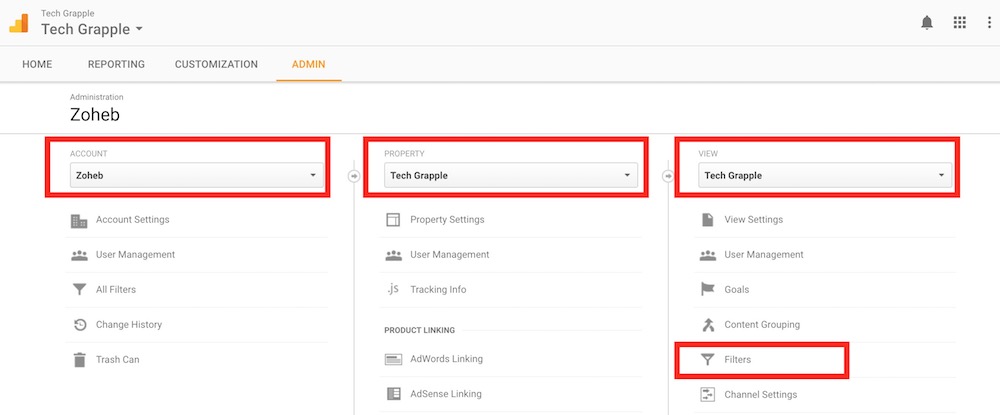
Task: Click the Tracking Info .js icon
Action: pyautogui.click(x=393, y=289)
